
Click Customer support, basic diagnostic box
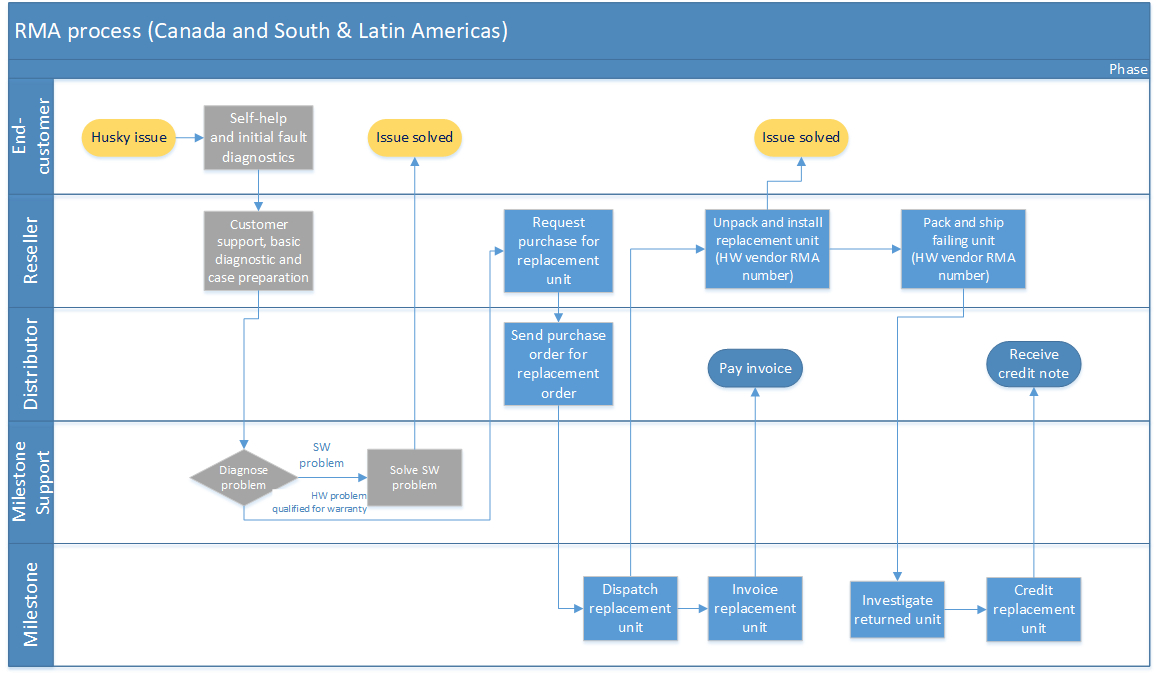[x=258, y=251]
